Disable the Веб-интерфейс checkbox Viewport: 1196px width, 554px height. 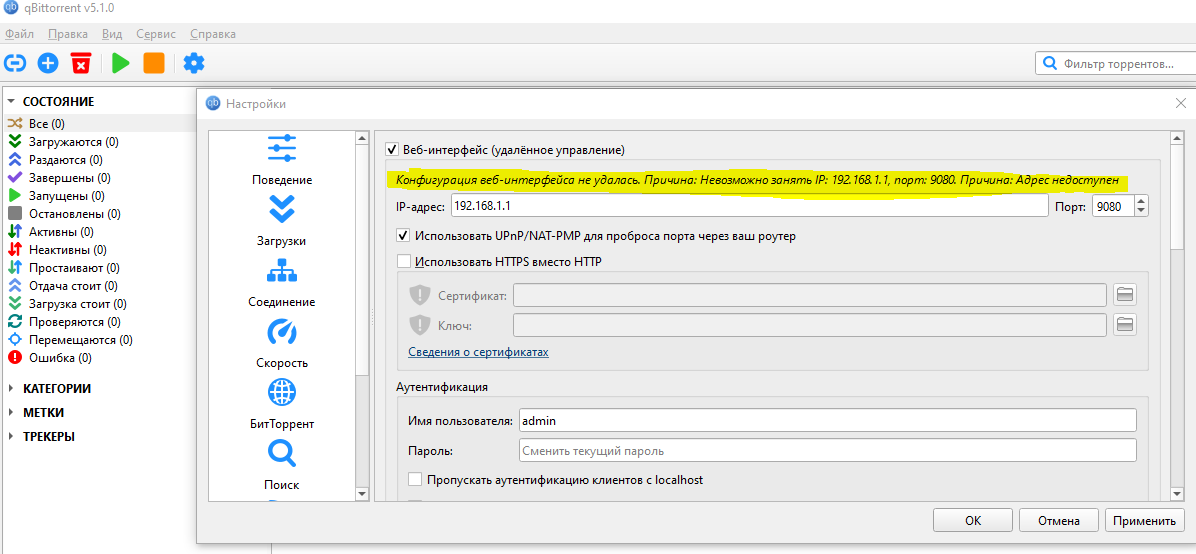(392, 150)
